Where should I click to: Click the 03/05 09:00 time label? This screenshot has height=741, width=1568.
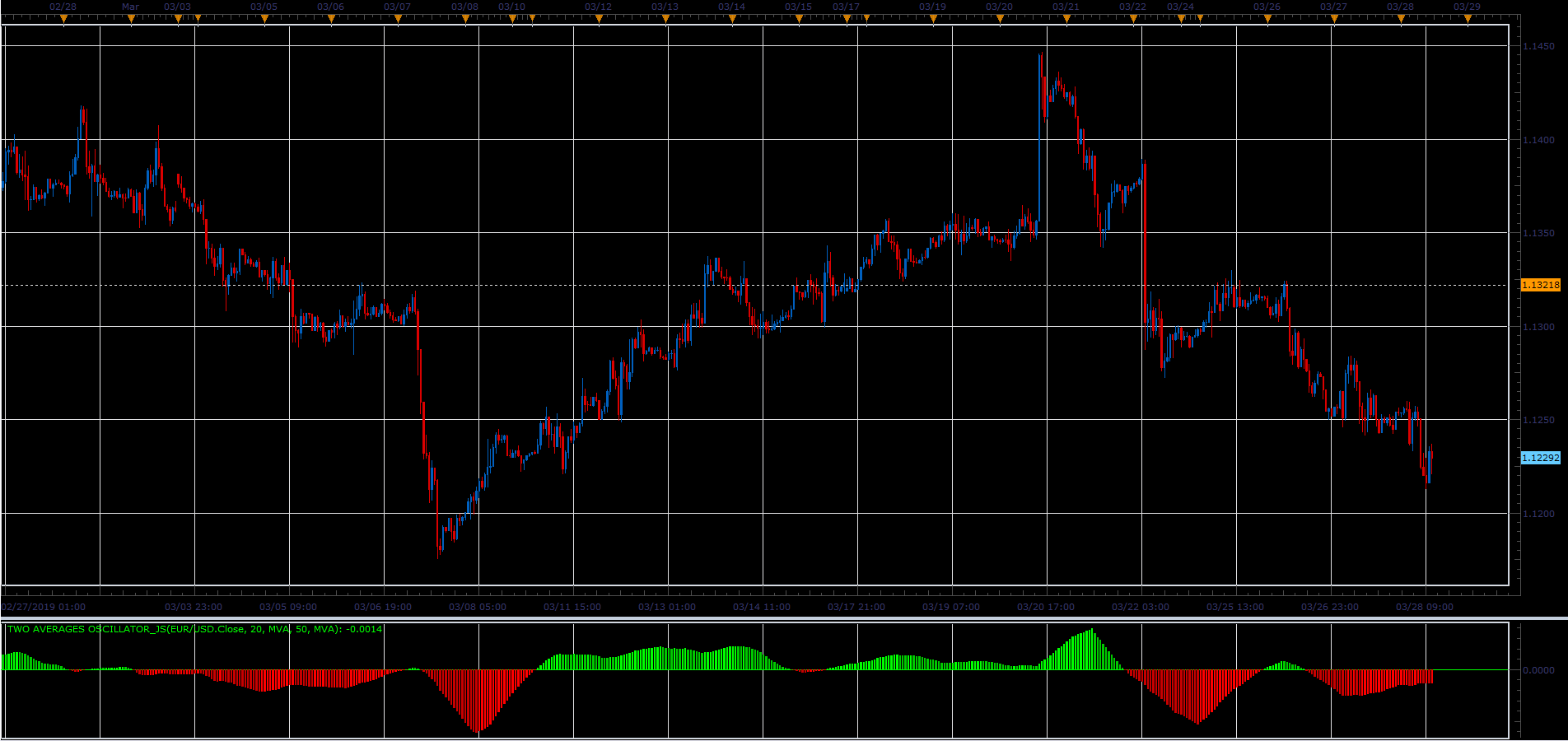coord(288,607)
